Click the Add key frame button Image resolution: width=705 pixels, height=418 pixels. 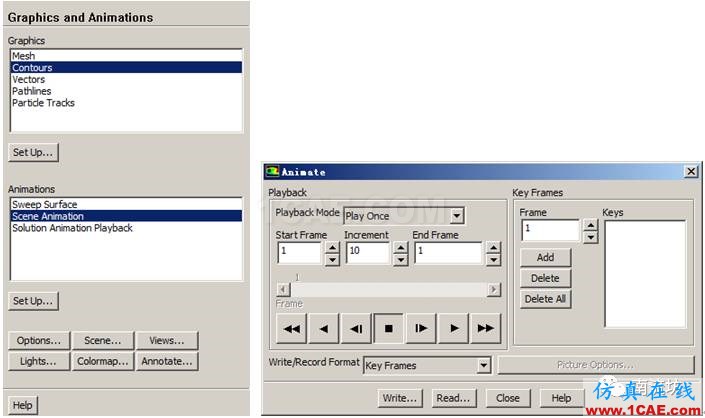point(545,258)
